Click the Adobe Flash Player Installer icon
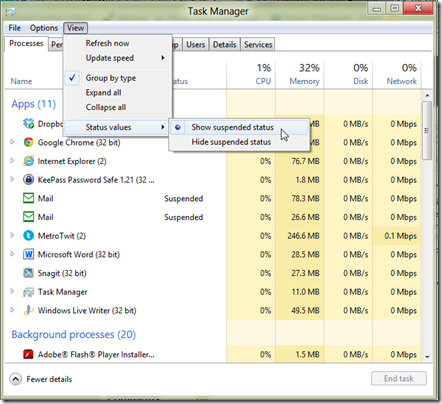Viewport: 442px width, 404px height. click(28, 354)
